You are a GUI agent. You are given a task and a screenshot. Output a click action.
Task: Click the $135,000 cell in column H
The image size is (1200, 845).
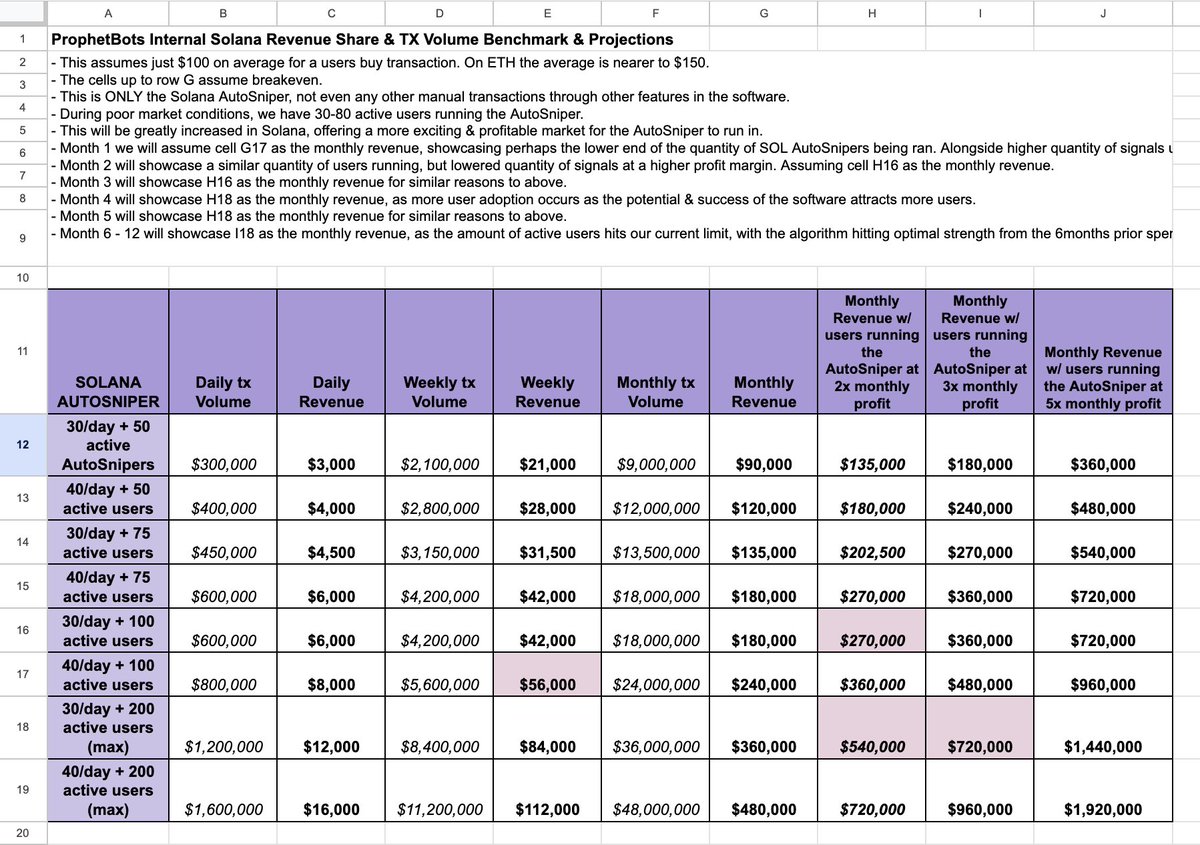tap(872, 445)
